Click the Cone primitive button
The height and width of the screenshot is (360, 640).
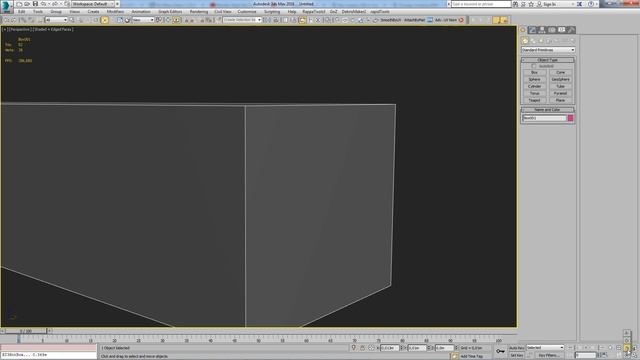560,73
